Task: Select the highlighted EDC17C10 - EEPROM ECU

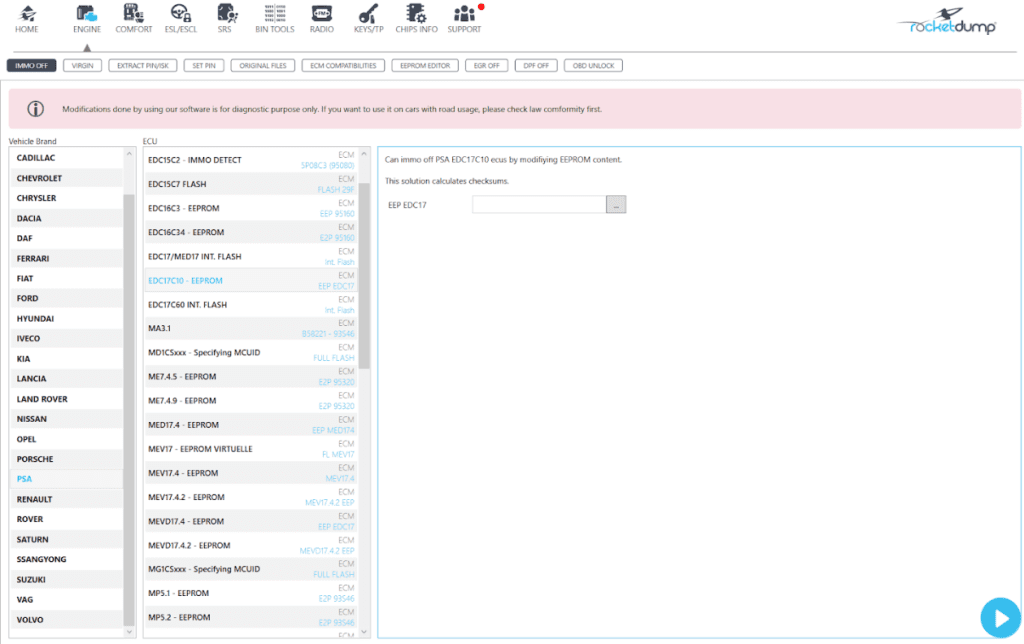Action: click(x=251, y=281)
